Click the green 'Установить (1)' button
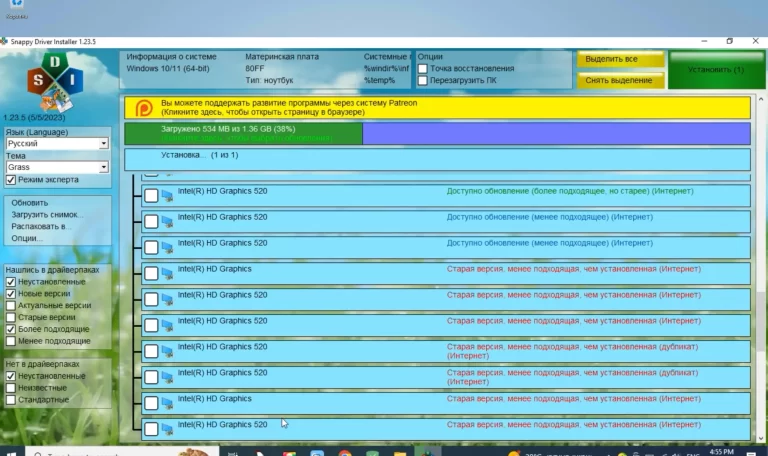Image resolution: width=768 pixels, height=456 pixels. pyautogui.click(x=716, y=70)
